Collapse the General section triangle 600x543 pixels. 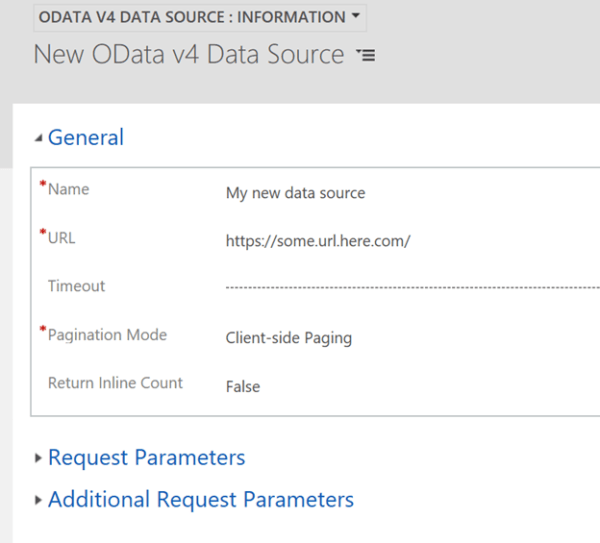(x=39, y=139)
